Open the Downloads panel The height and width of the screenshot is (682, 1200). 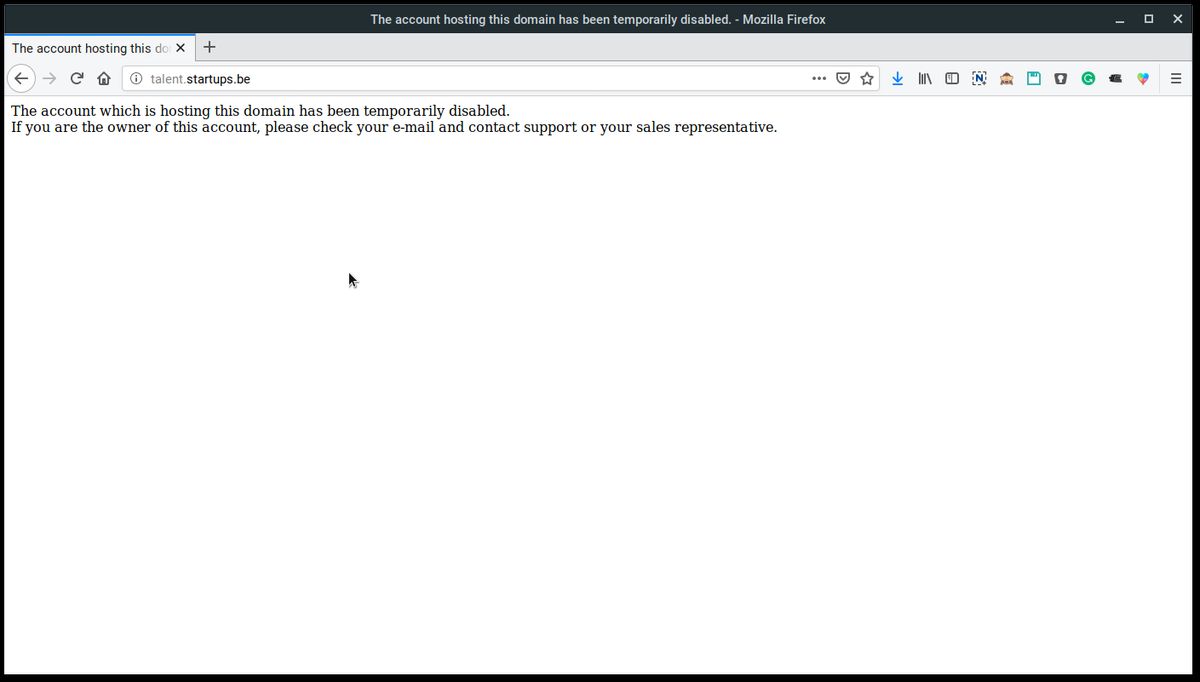[897, 78]
